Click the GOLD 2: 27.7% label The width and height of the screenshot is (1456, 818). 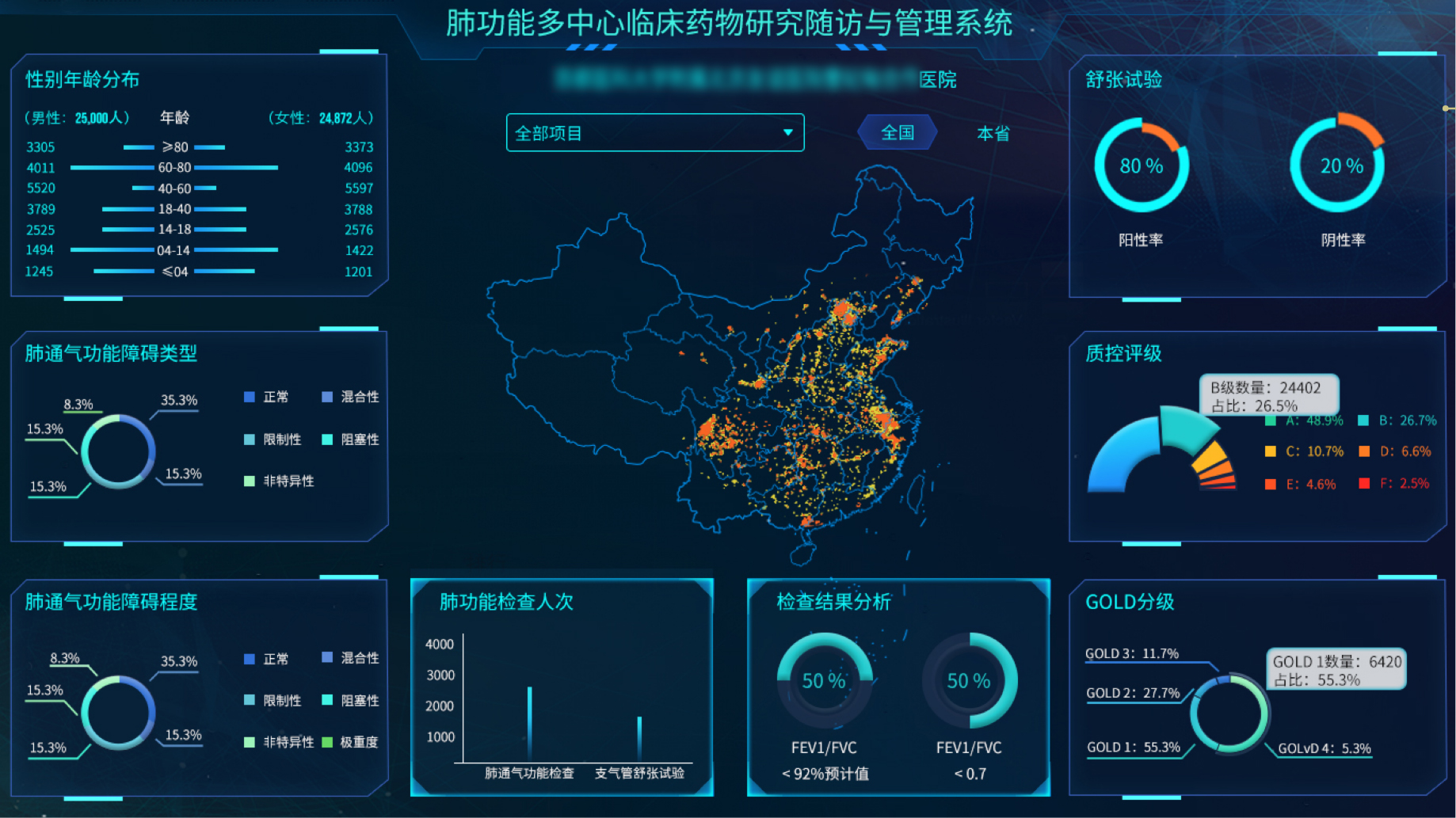pos(1132,693)
